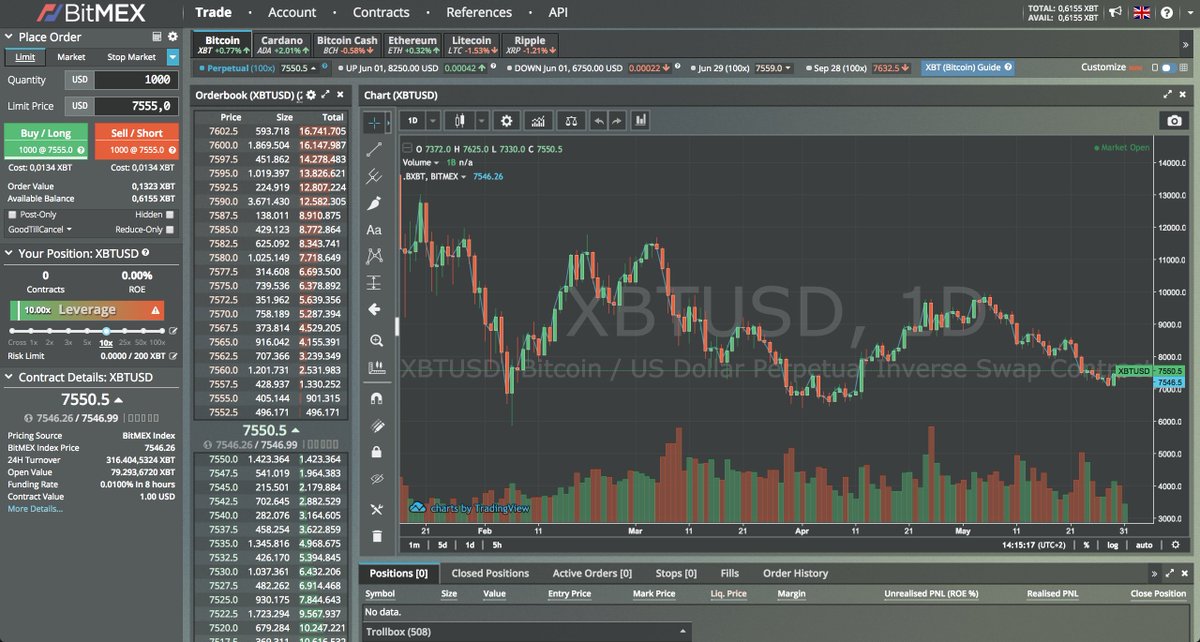Switch to the Order History tab
This screenshot has height=642, width=1200.
pyautogui.click(x=795, y=573)
